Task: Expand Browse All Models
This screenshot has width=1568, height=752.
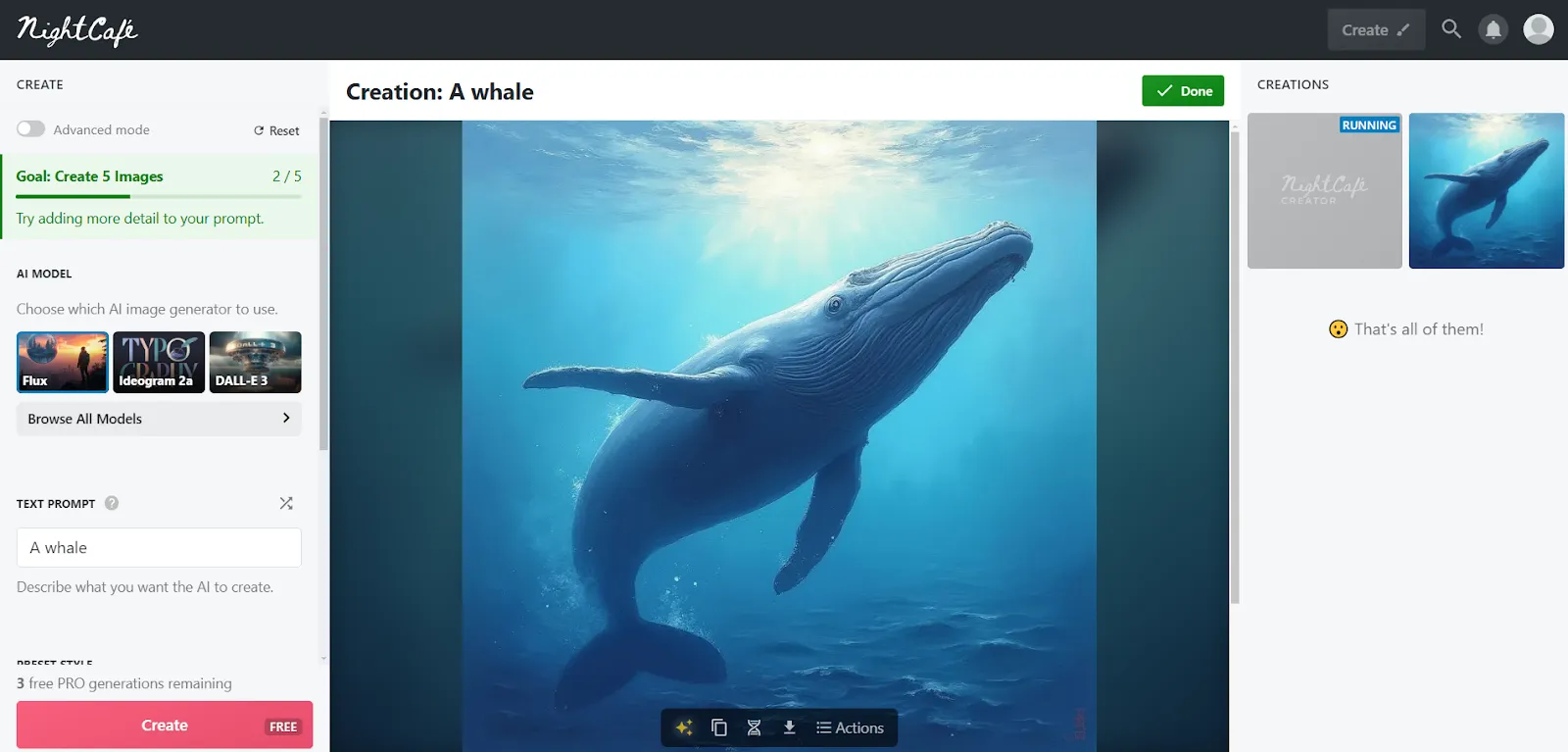Action: 159,419
